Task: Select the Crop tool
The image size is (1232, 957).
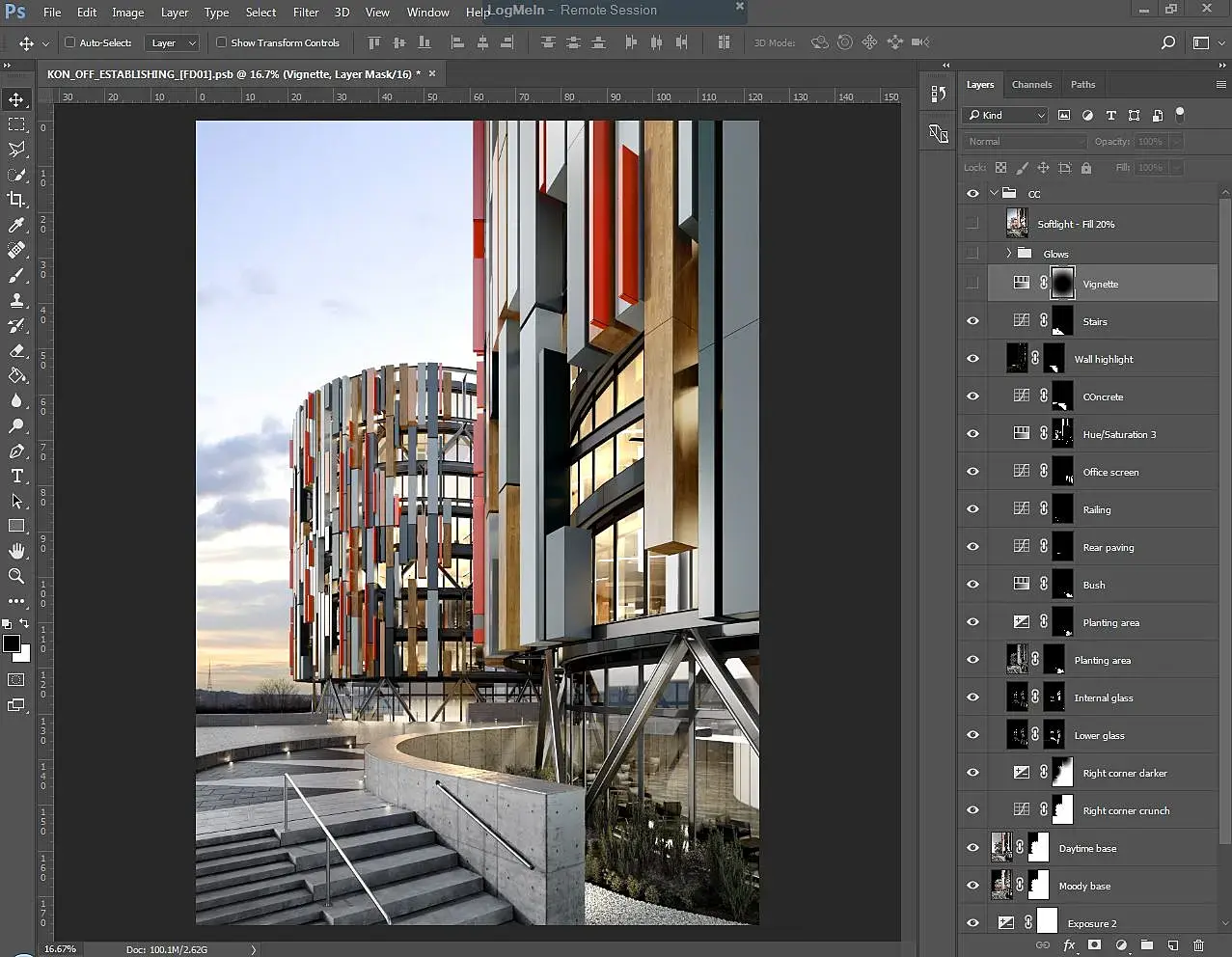Action: (16, 200)
